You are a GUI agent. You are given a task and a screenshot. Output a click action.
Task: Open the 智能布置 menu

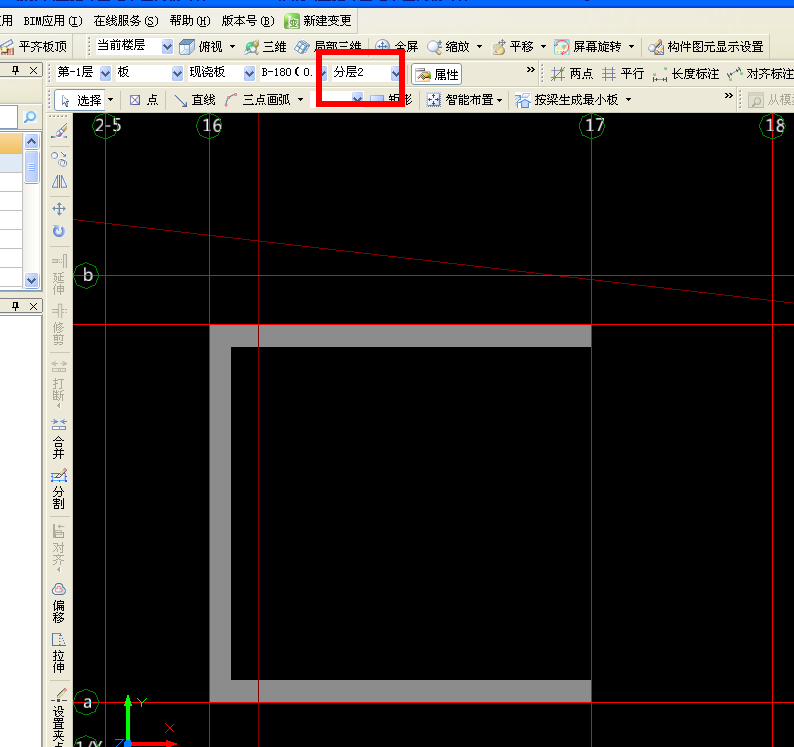pos(465,100)
